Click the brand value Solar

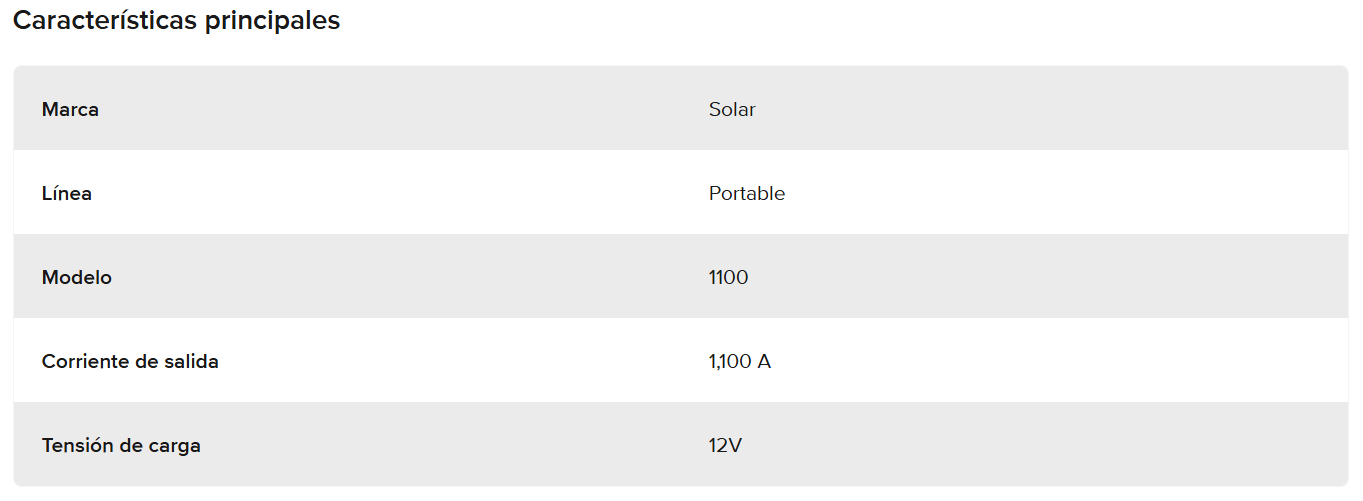click(x=732, y=109)
